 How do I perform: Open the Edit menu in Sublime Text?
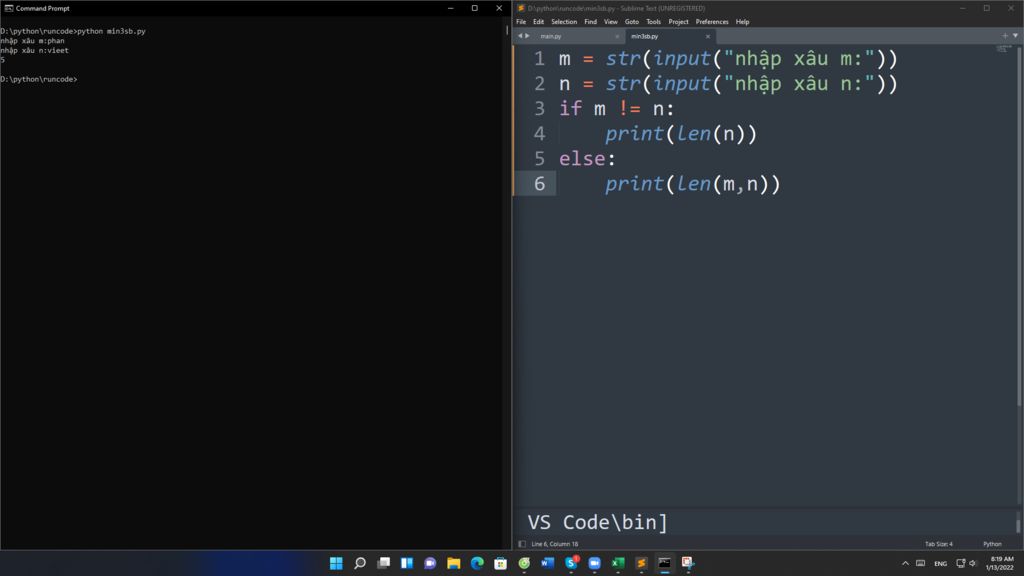coord(538,22)
